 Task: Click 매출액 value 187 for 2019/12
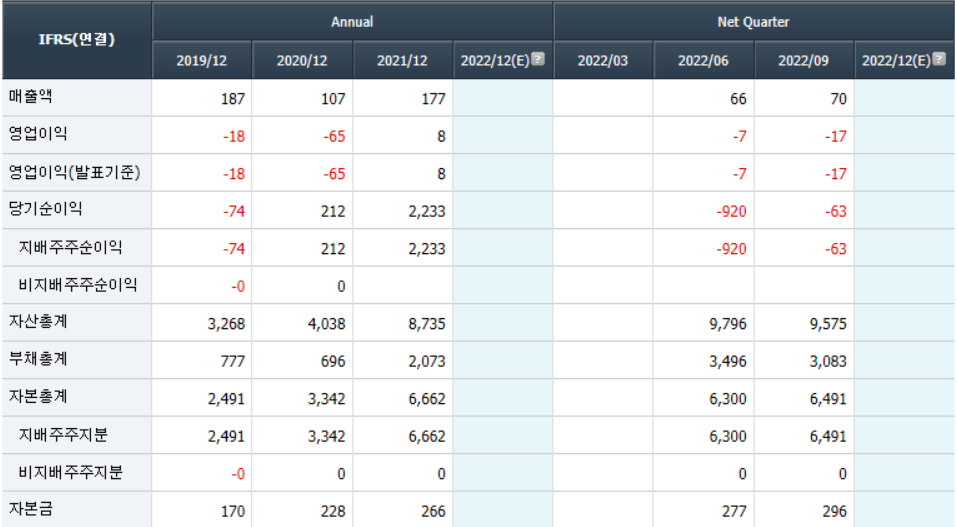pos(233,99)
